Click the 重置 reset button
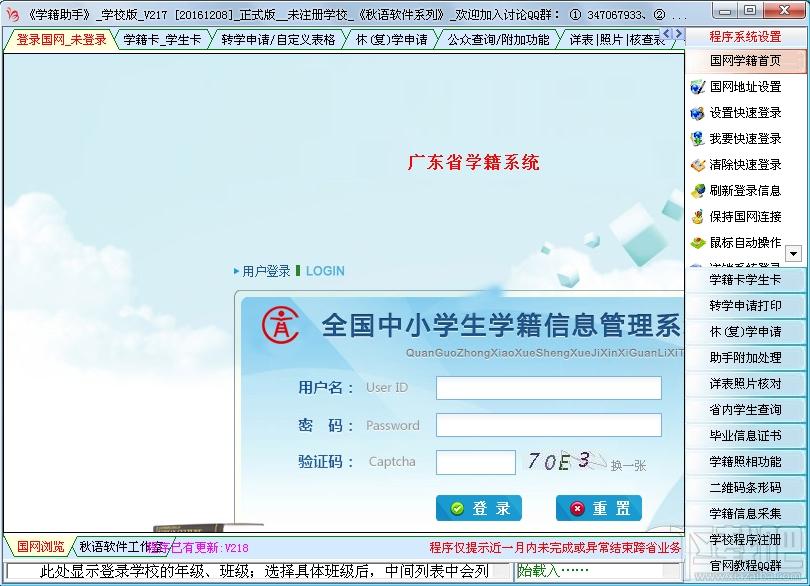The height and width of the screenshot is (586, 810). 599,508
